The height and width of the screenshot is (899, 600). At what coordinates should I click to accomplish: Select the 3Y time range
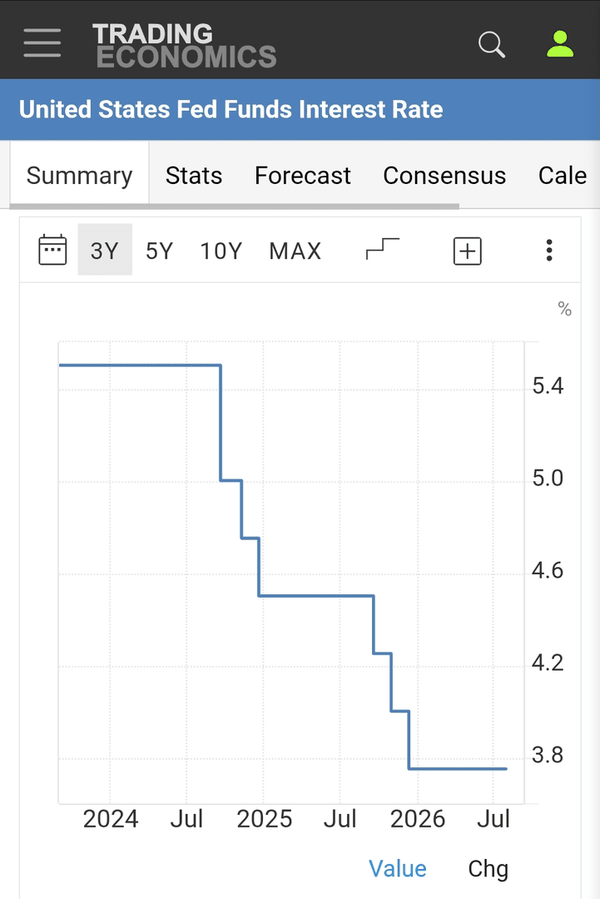(105, 250)
